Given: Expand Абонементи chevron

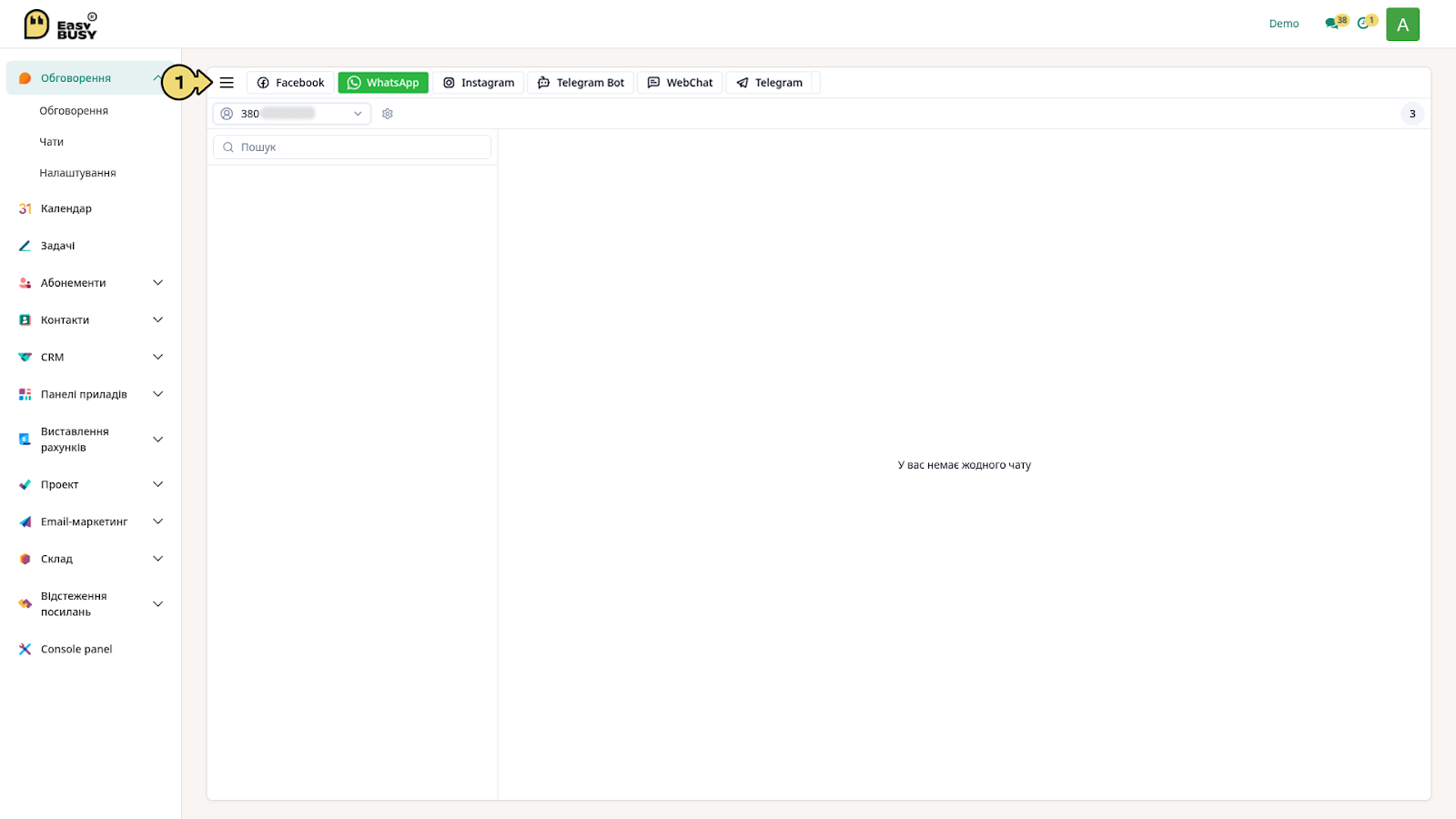Looking at the screenshot, I should click(157, 283).
